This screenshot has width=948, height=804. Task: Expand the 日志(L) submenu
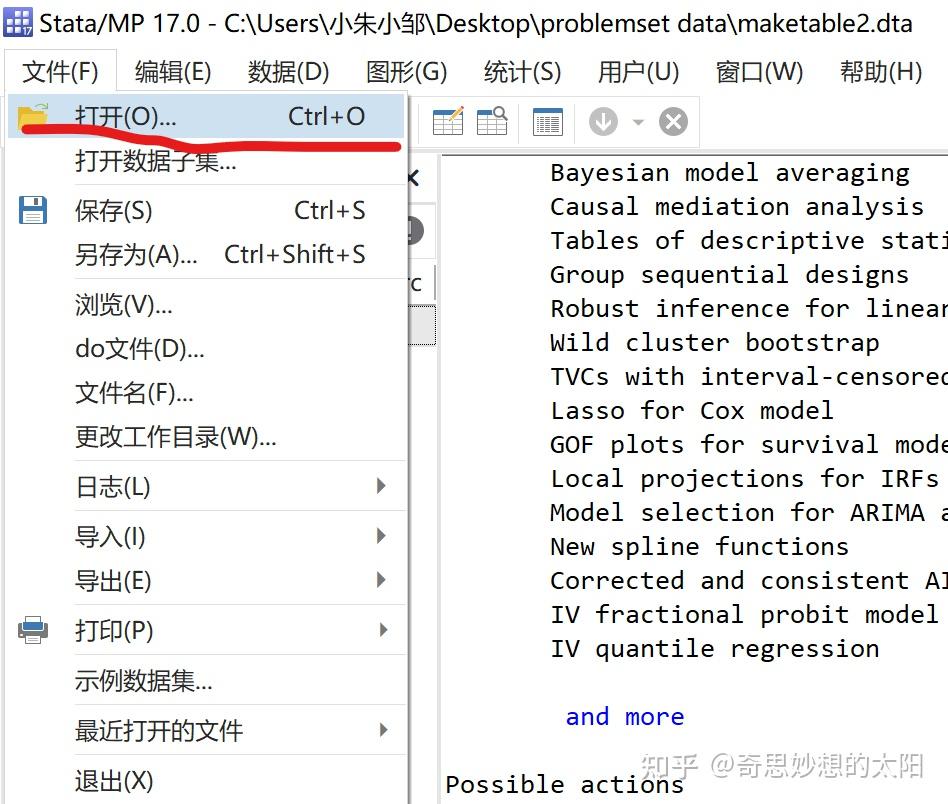(x=381, y=486)
